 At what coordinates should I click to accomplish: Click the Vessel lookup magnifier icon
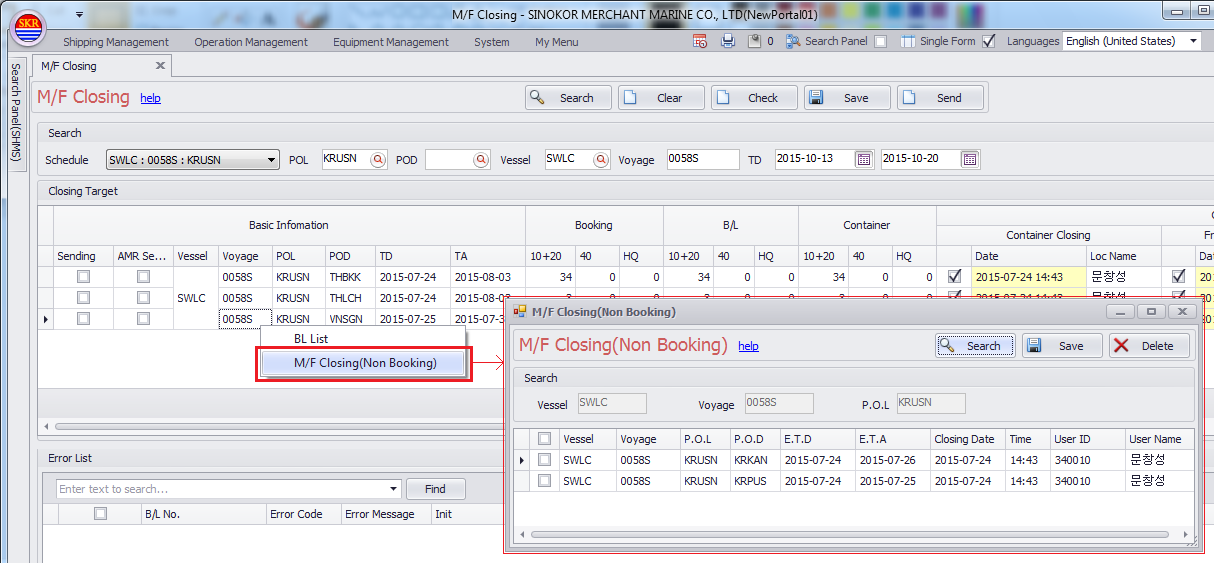pyautogui.click(x=601, y=160)
